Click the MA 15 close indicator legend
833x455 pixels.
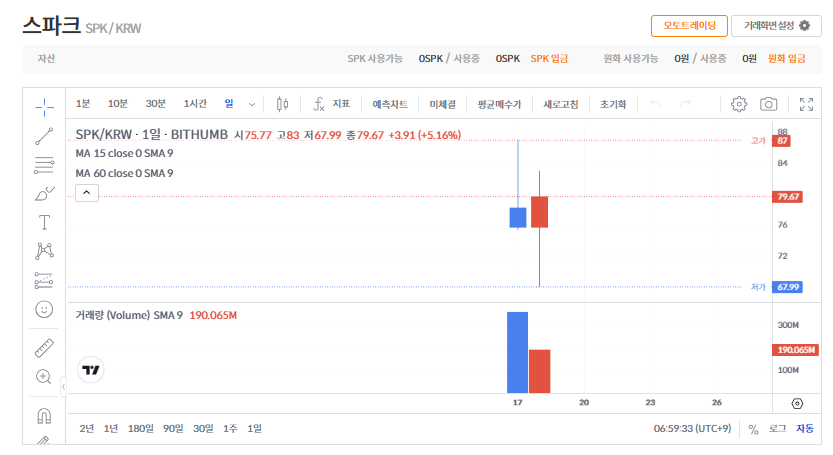coord(124,153)
